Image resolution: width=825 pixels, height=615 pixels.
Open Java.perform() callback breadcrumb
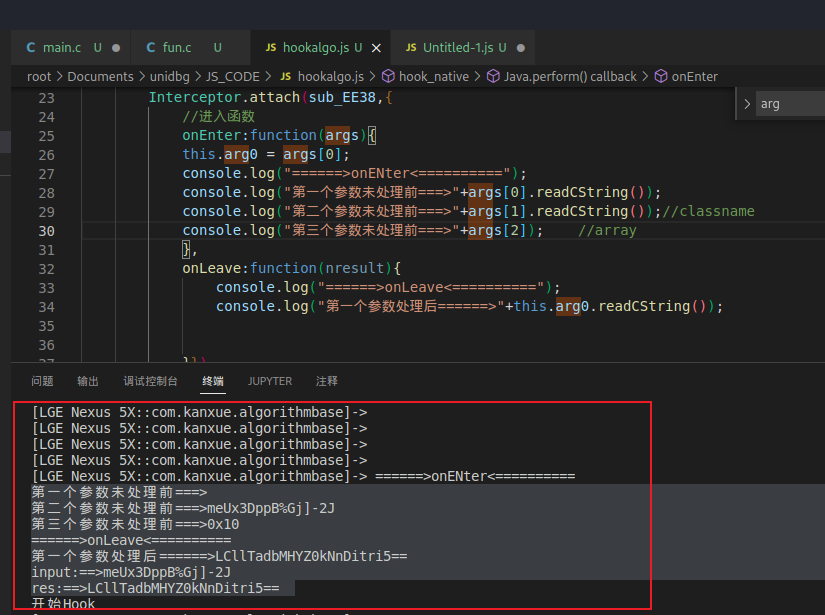click(570, 77)
